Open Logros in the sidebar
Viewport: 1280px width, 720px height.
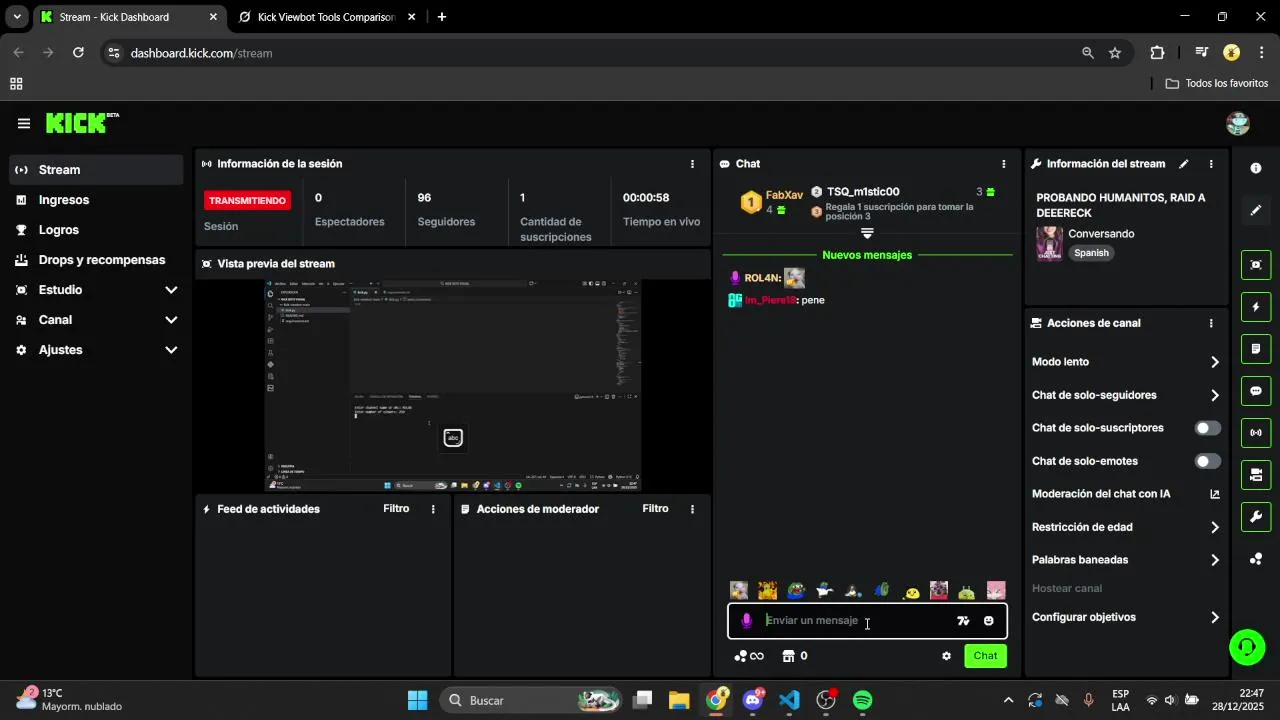(96, 230)
